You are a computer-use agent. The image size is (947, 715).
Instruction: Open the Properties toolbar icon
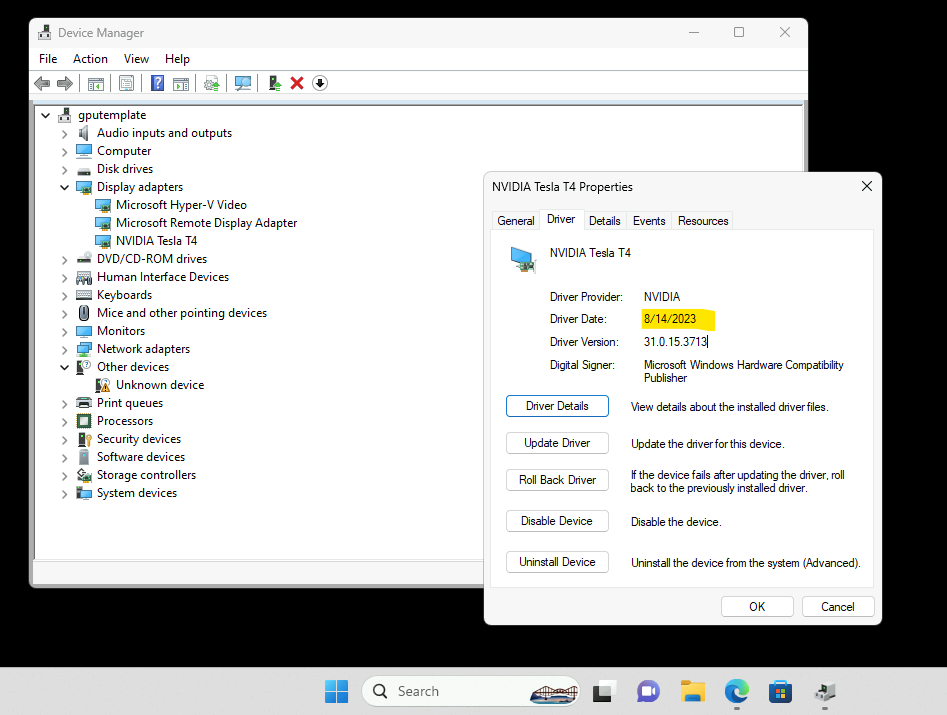pos(126,83)
